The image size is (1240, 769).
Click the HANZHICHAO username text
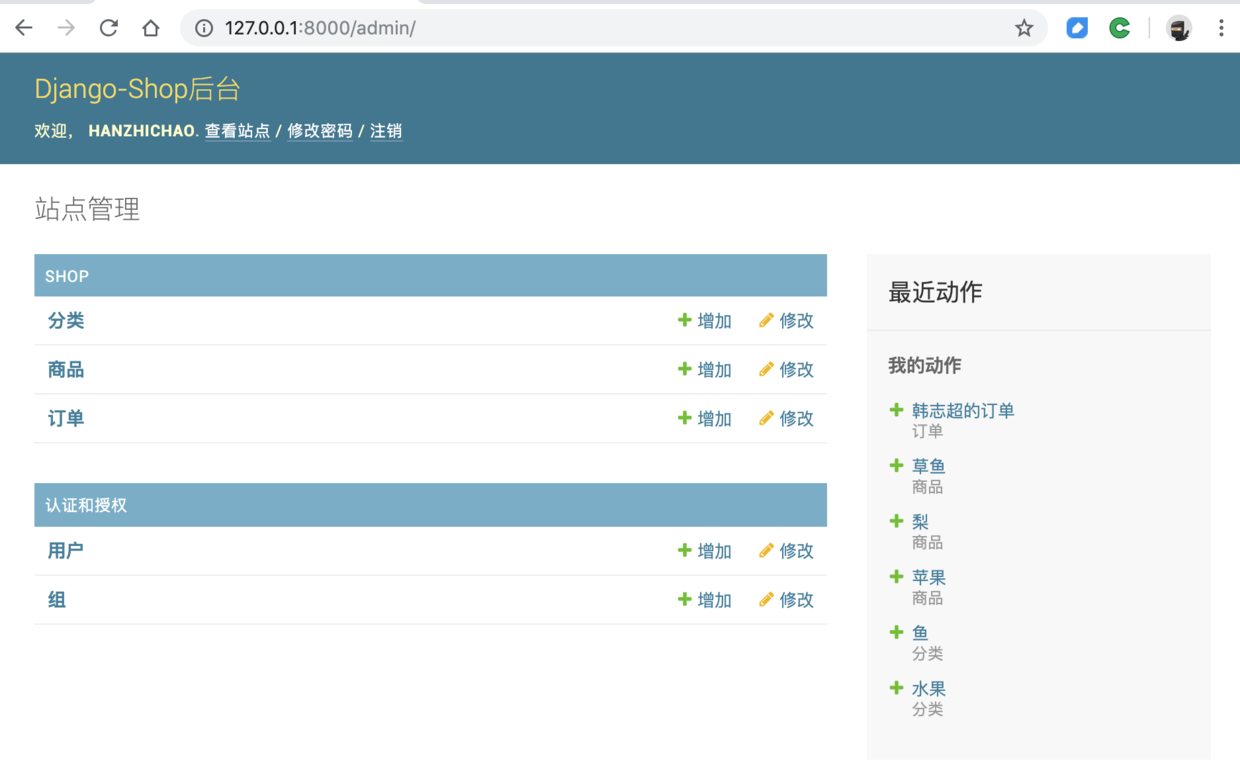(x=141, y=131)
